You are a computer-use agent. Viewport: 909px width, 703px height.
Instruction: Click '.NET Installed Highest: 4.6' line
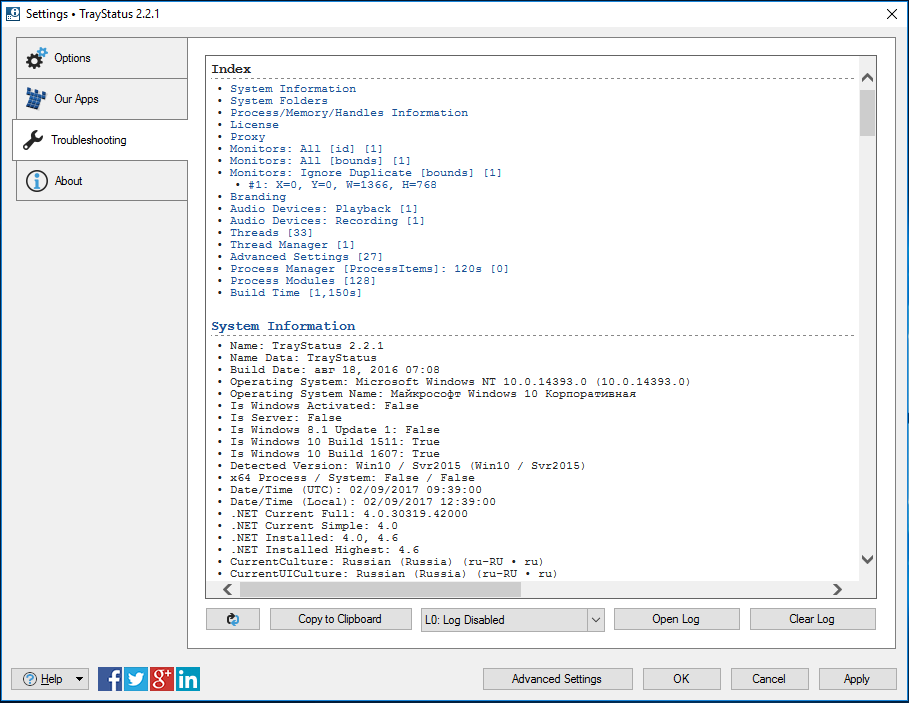tap(324, 549)
